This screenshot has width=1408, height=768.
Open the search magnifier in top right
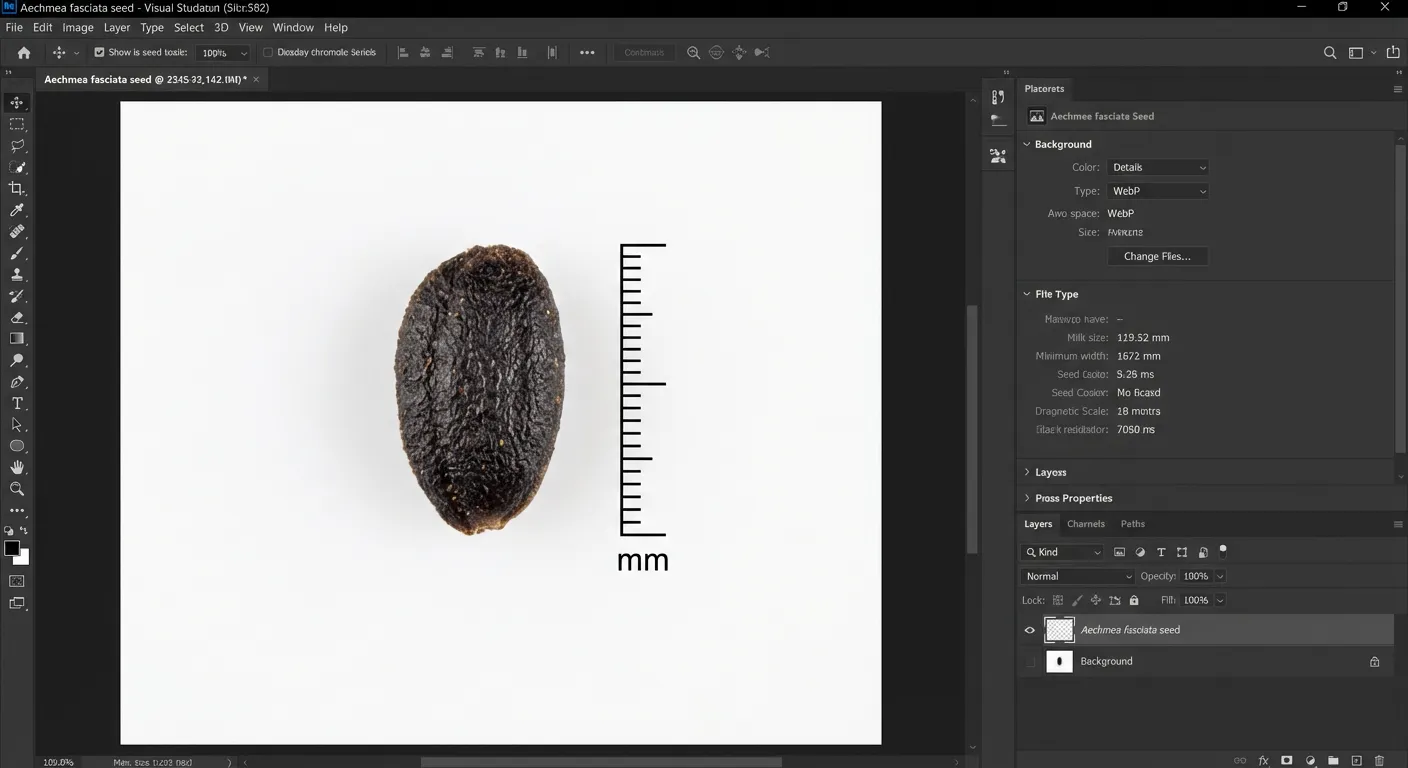point(1330,53)
